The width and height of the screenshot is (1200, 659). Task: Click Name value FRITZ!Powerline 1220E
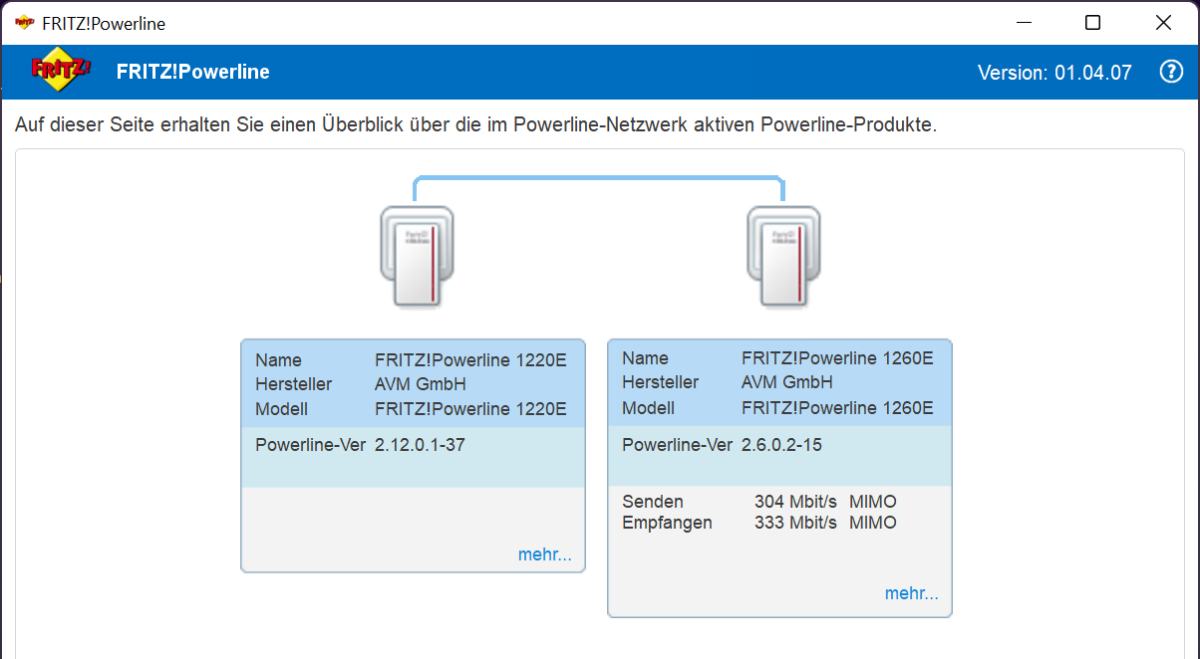471,360
